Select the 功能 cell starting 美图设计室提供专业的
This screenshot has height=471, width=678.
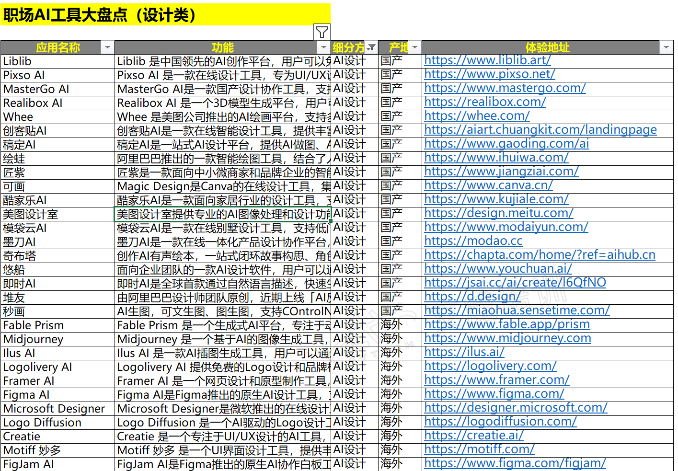pyautogui.click(x=223, y=214)
